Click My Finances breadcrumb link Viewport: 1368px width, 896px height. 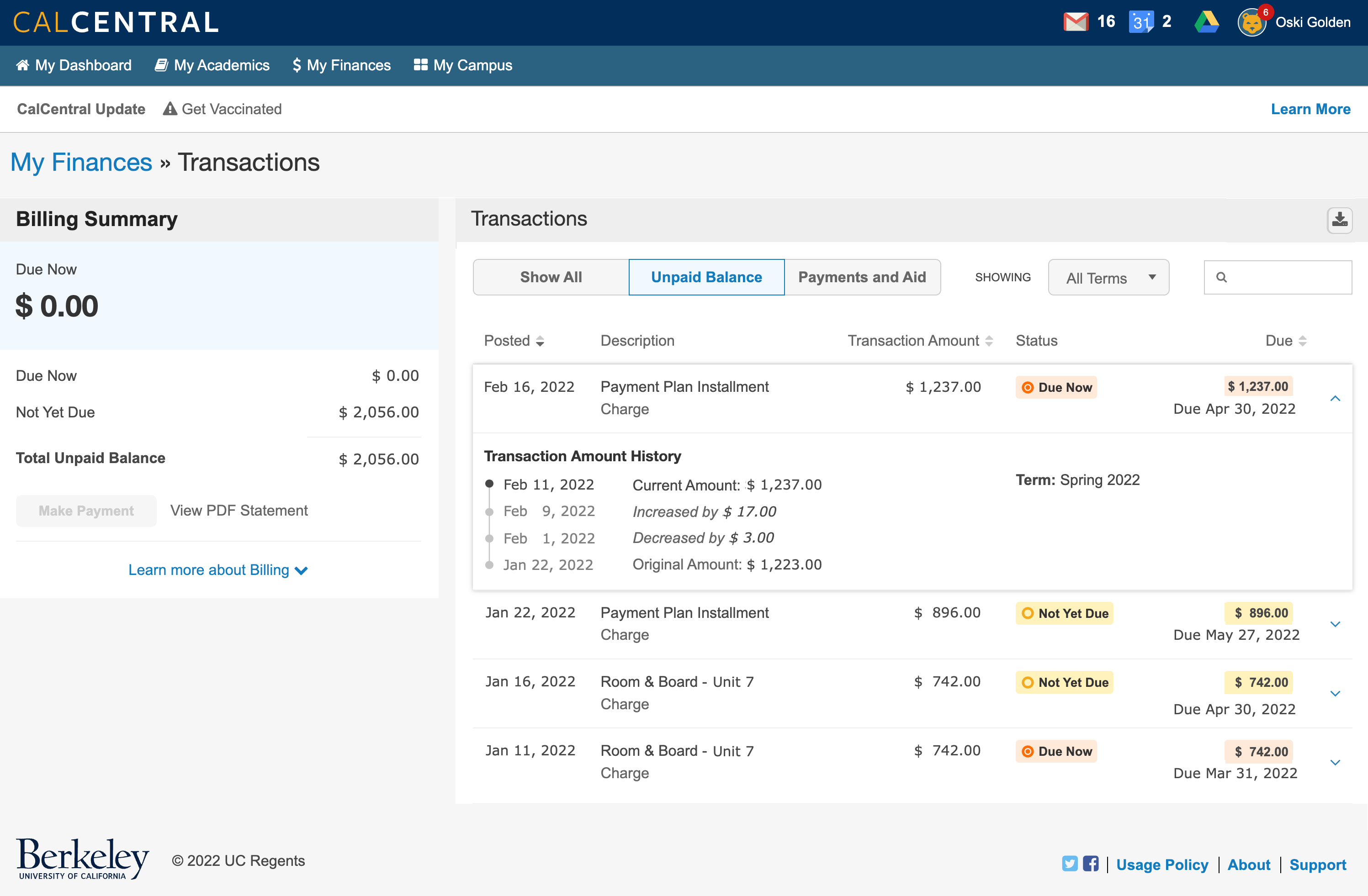pos(81,163)
